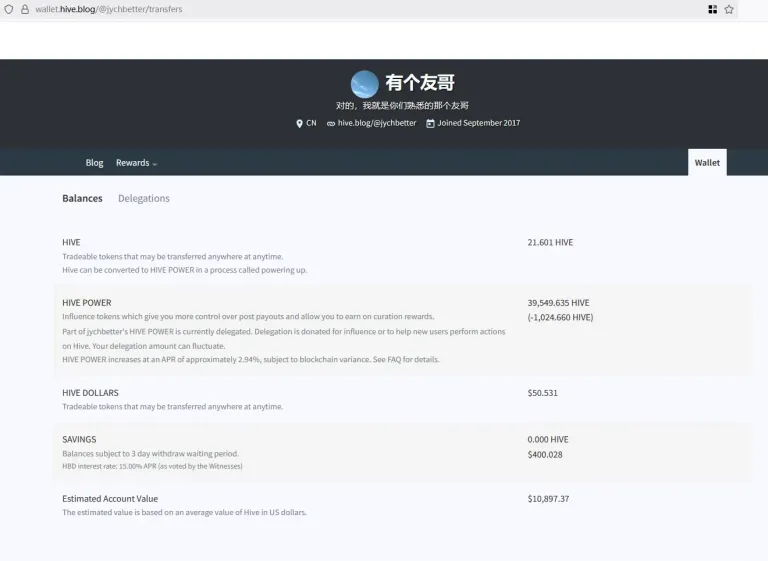Click the $400.028 savings balance

point(545,455)
